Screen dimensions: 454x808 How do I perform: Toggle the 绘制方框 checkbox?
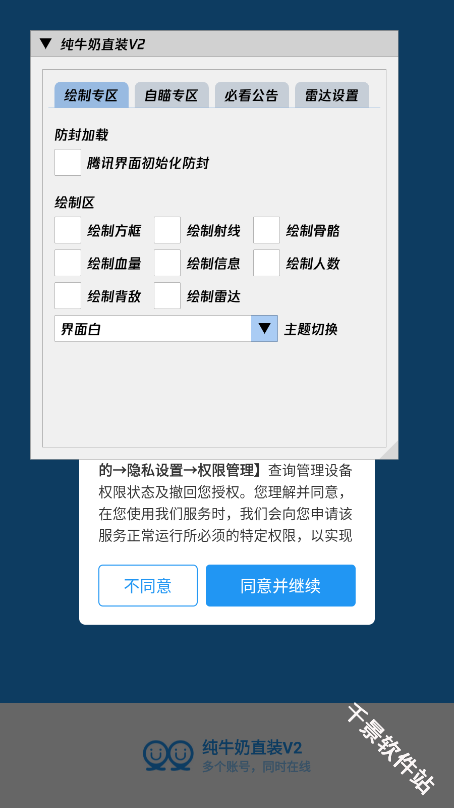pos(68,230)
